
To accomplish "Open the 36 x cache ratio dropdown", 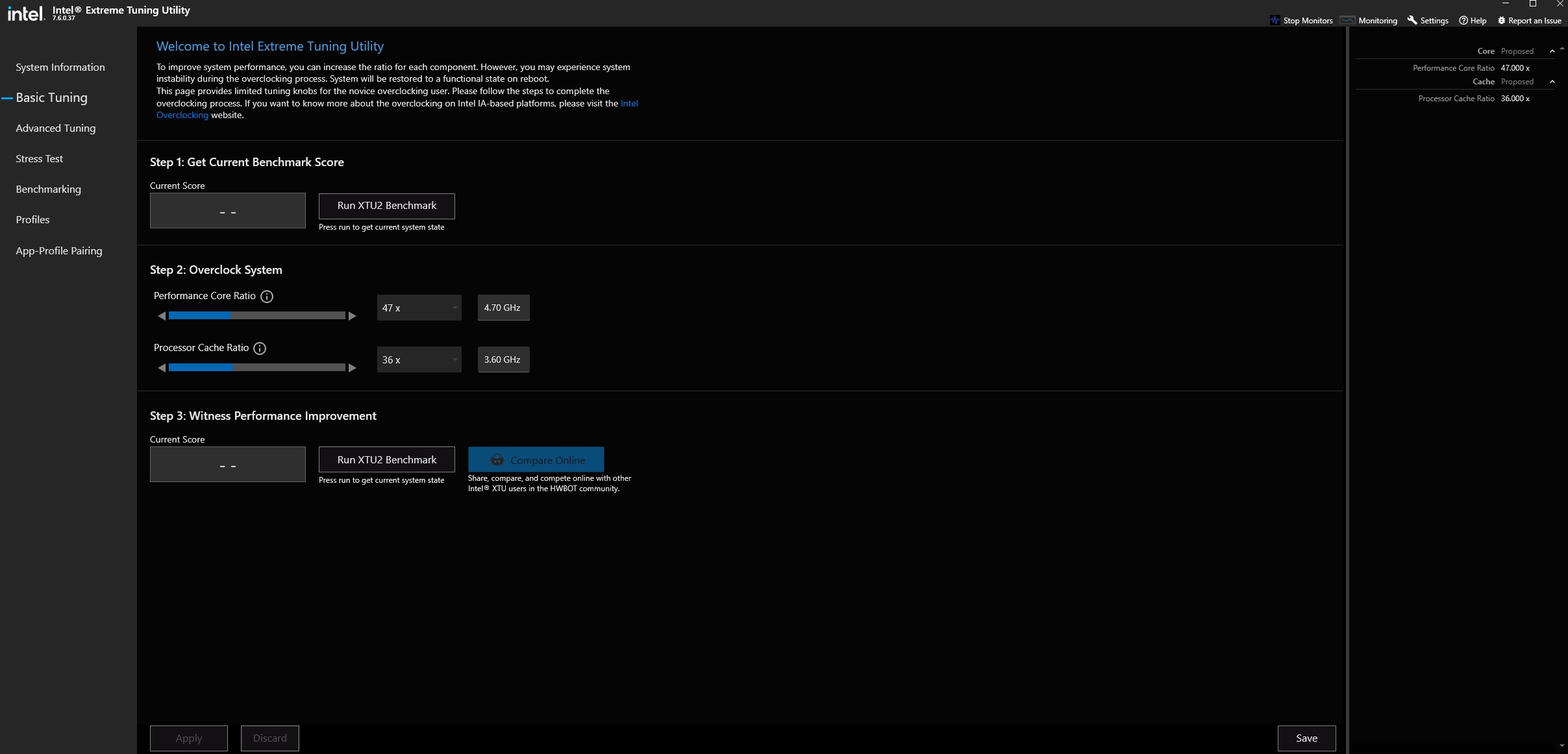I will [419, 359].
